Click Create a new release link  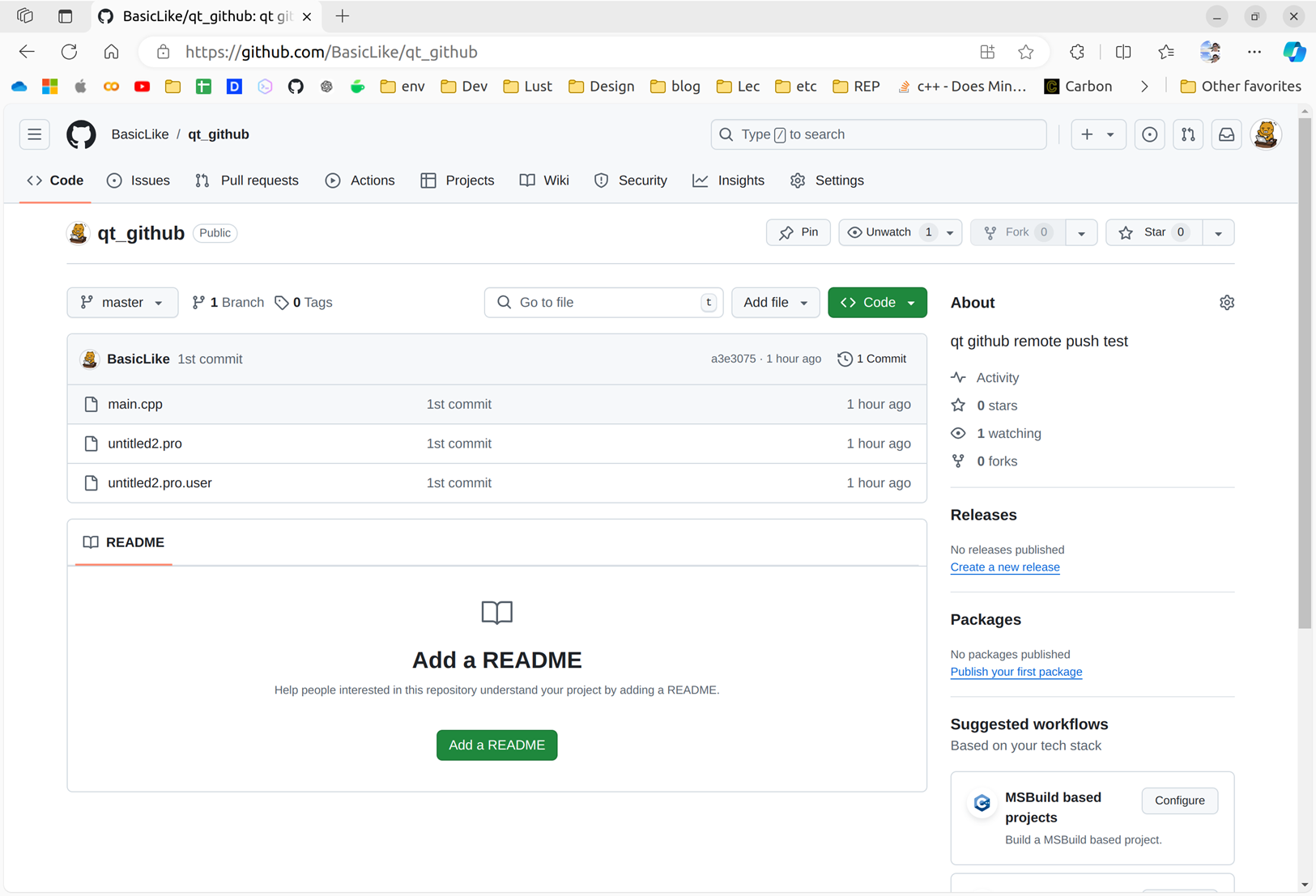tap(1005, 567)
